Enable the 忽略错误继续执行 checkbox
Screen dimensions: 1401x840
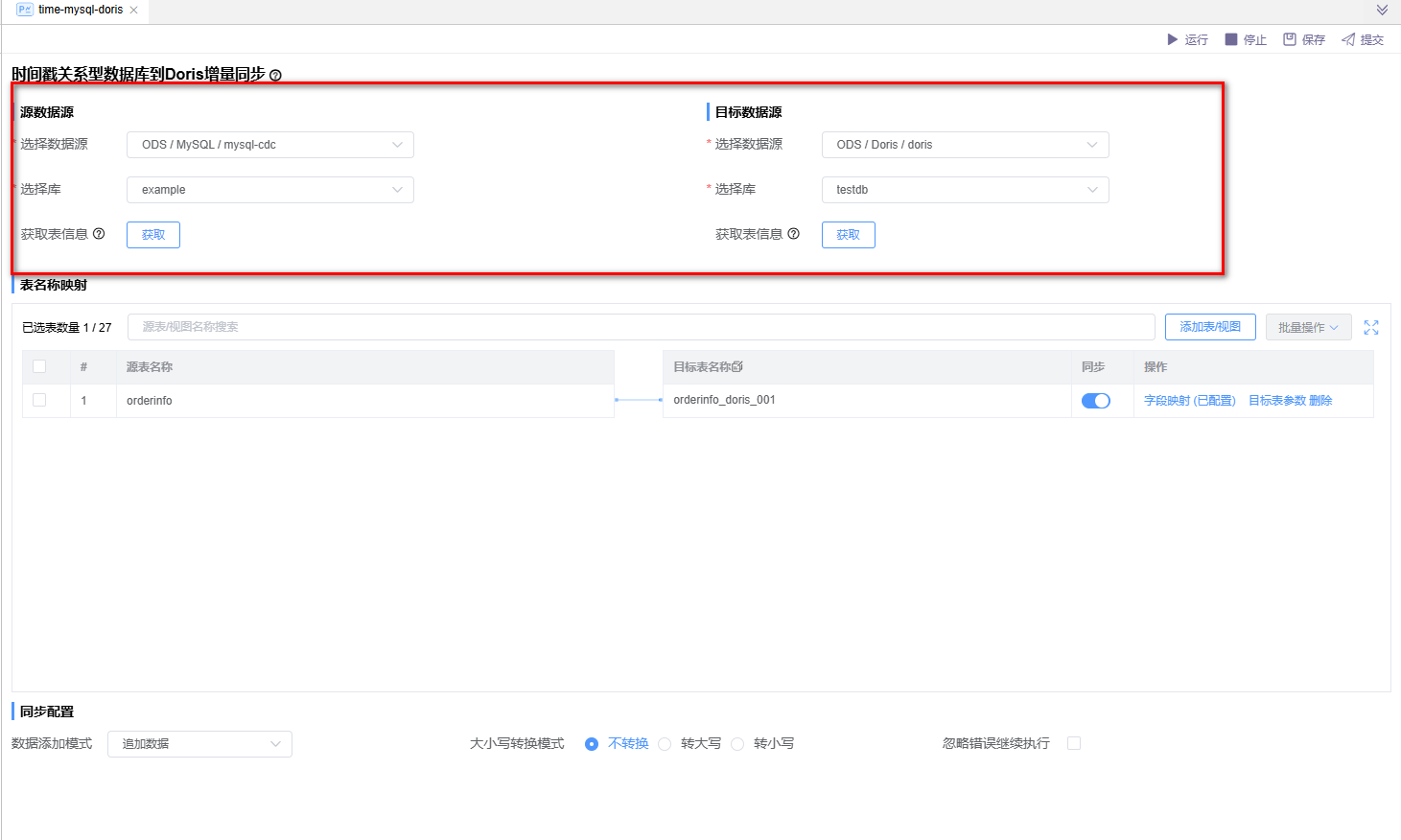1074,743
